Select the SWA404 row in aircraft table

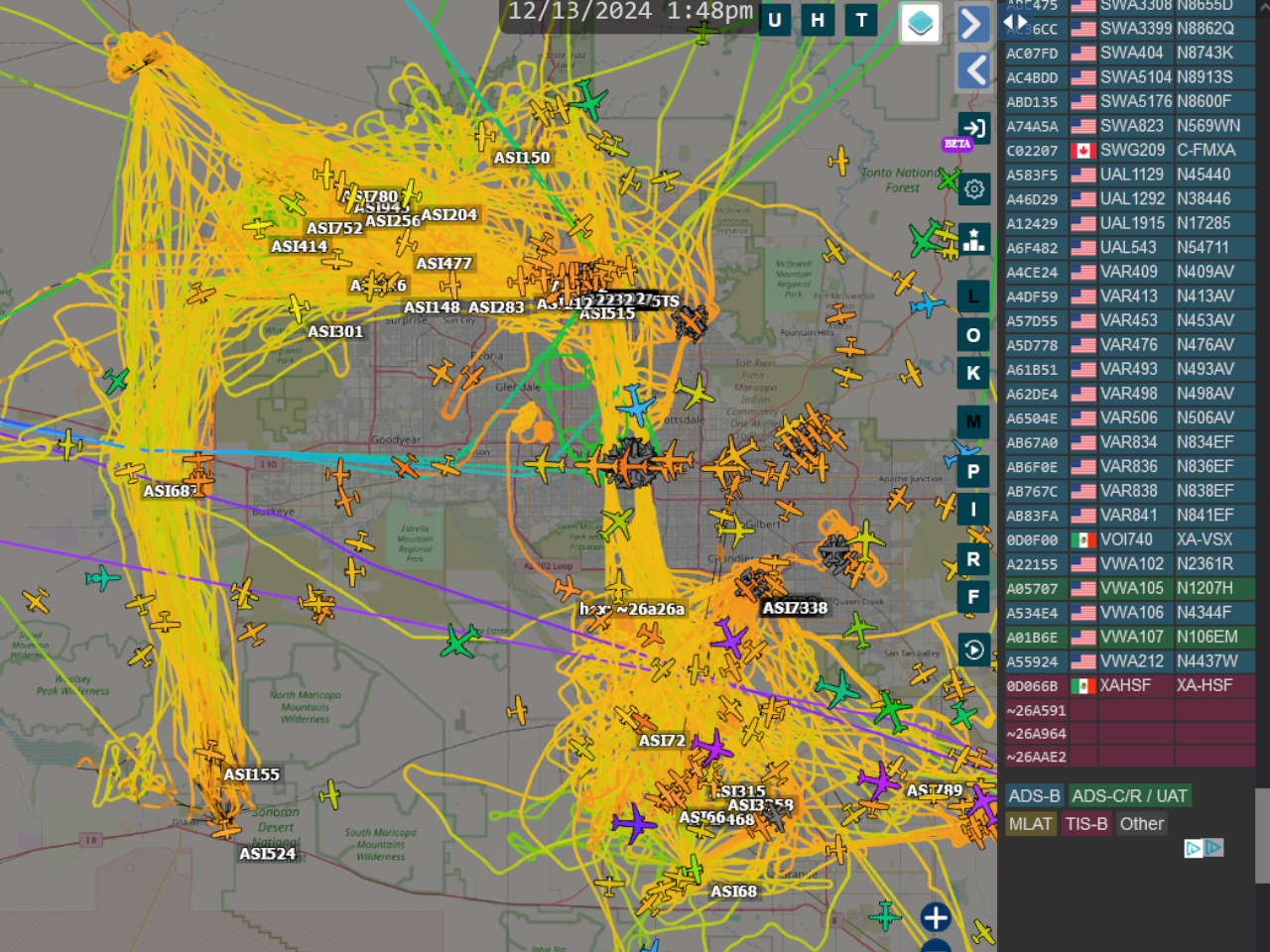click(x=1128, y=53)
